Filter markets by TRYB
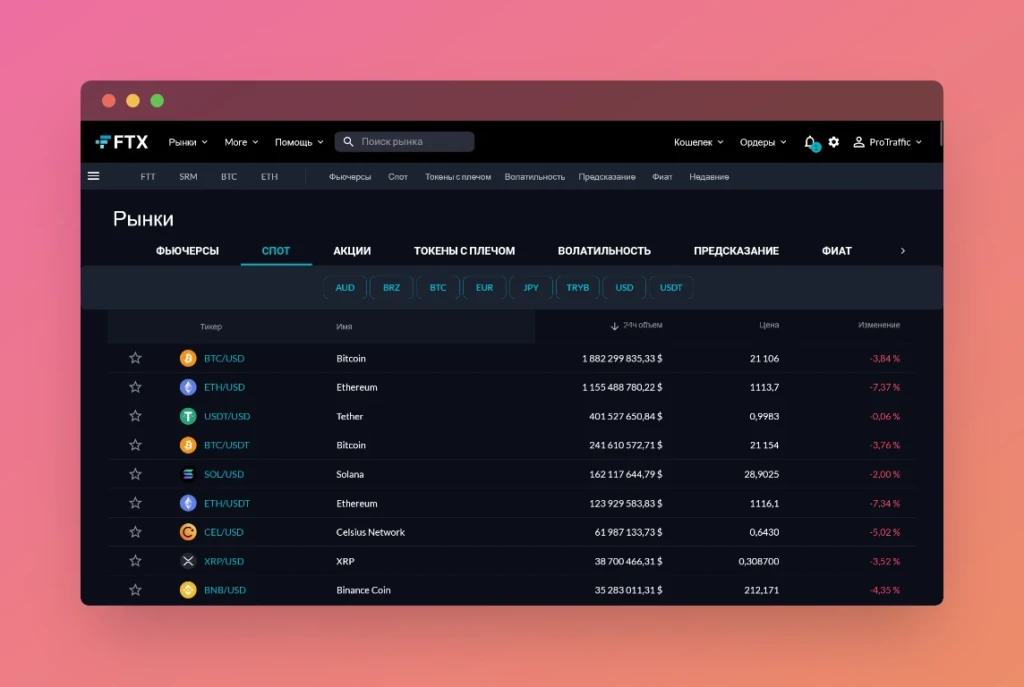The height and width of the screenshot is (687, 1024). (578, 287)
